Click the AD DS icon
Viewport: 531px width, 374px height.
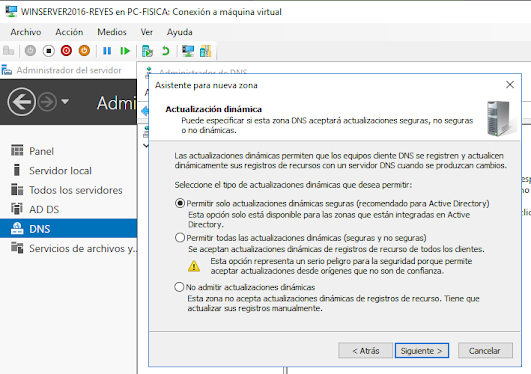pos(17,209)
